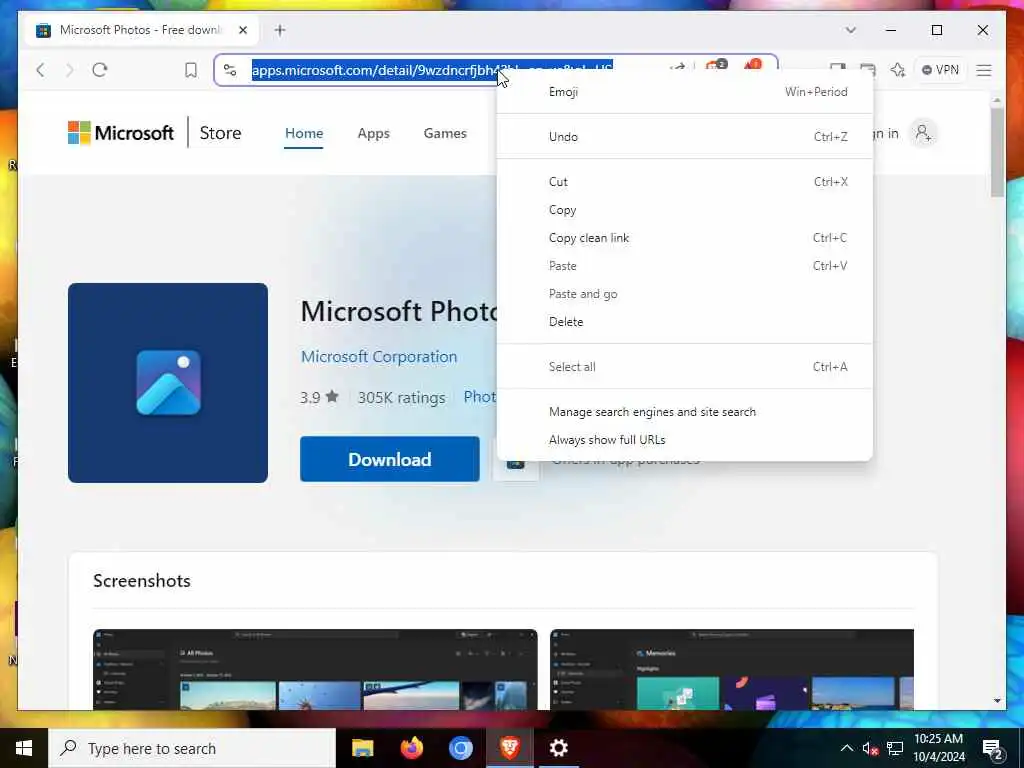Open site settings icon in address bar

(230, 70)
